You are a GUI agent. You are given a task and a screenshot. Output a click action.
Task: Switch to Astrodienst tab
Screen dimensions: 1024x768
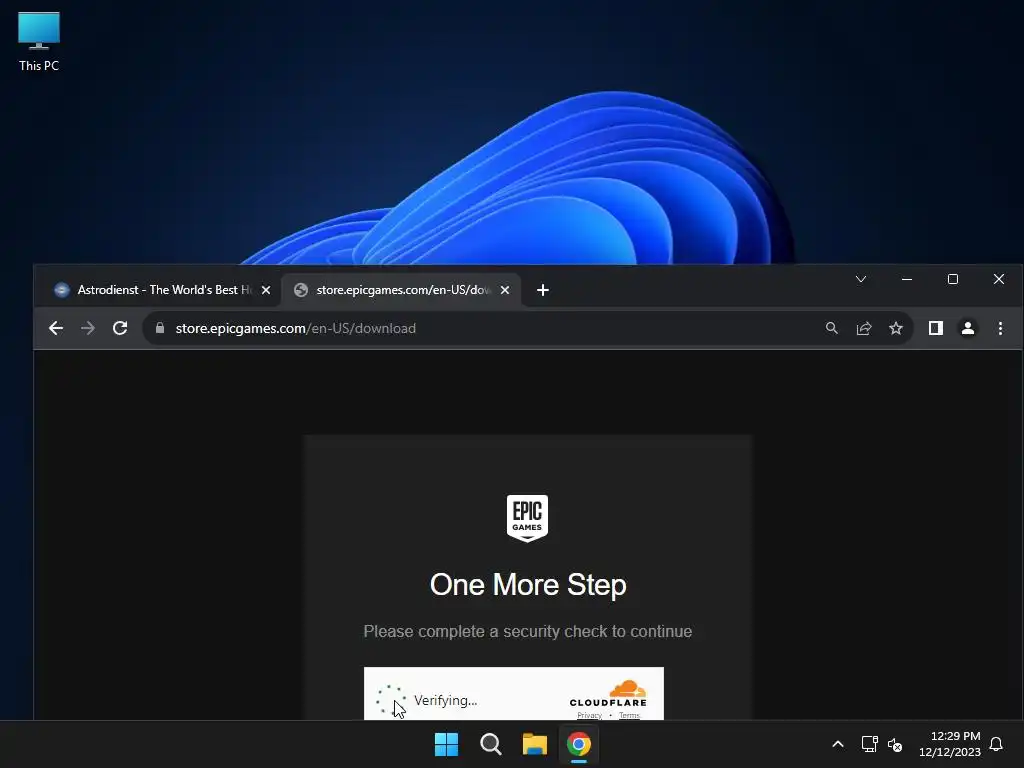(163, 290)
